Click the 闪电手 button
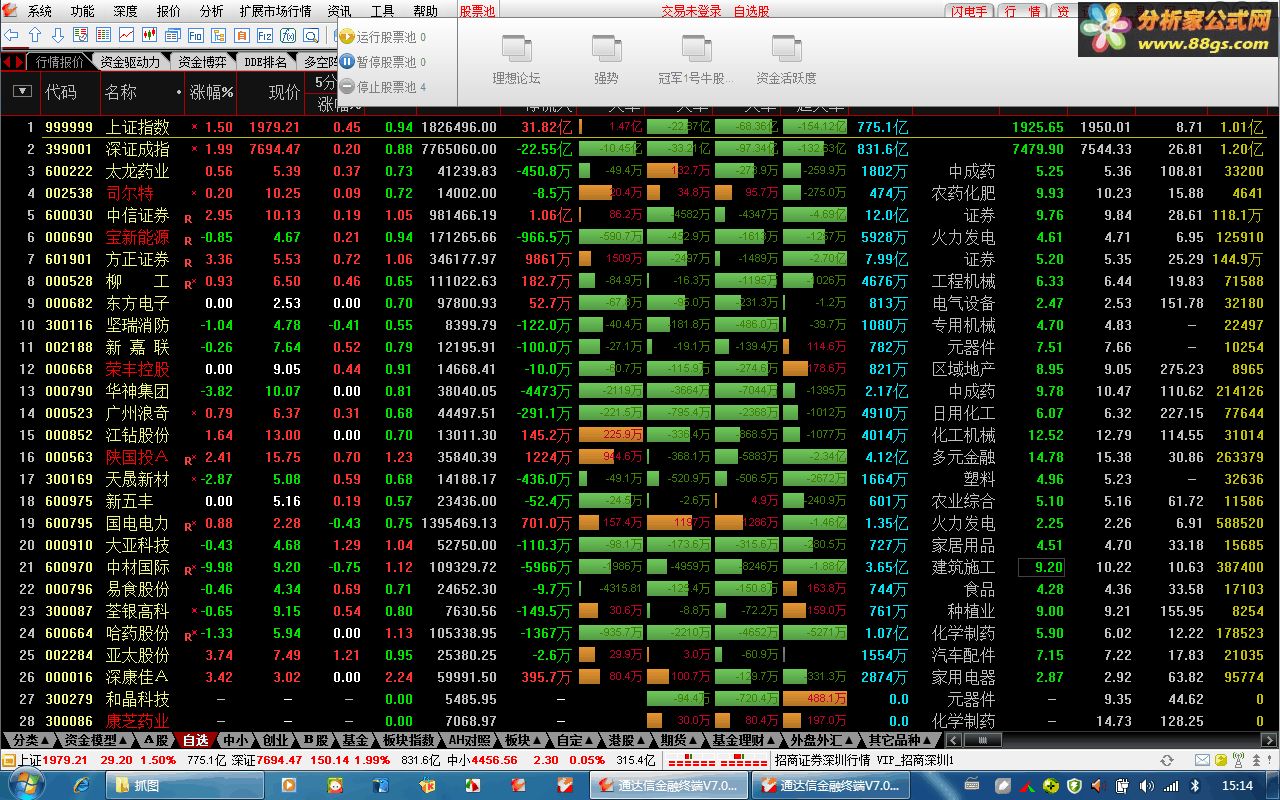 (x=968, y=11)
